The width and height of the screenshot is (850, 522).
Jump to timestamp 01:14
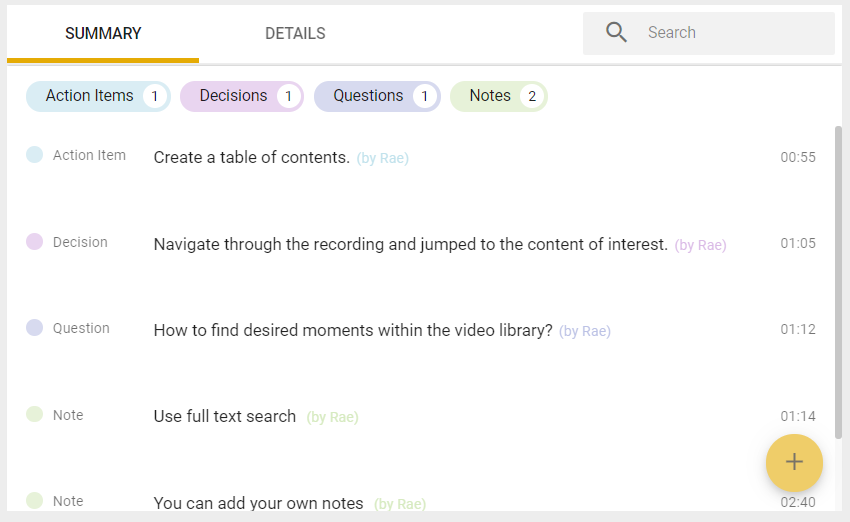798,416
